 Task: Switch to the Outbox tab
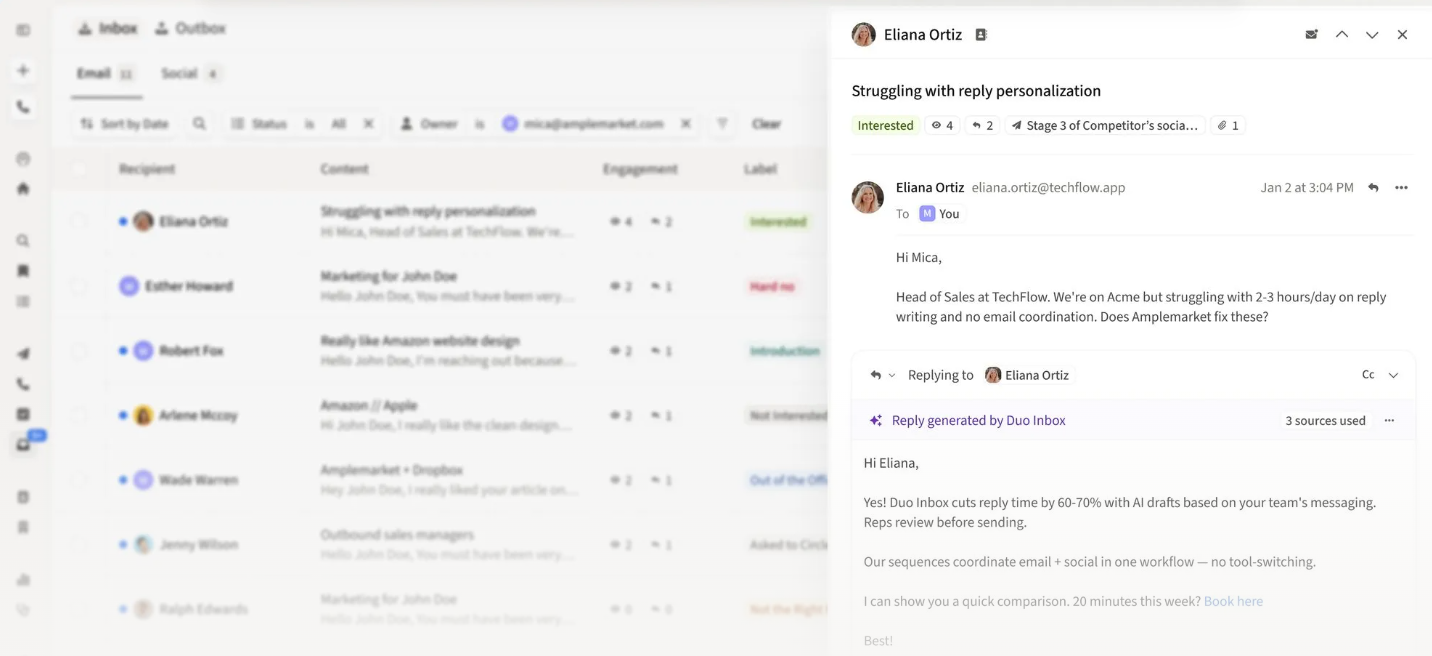[190, 29]
